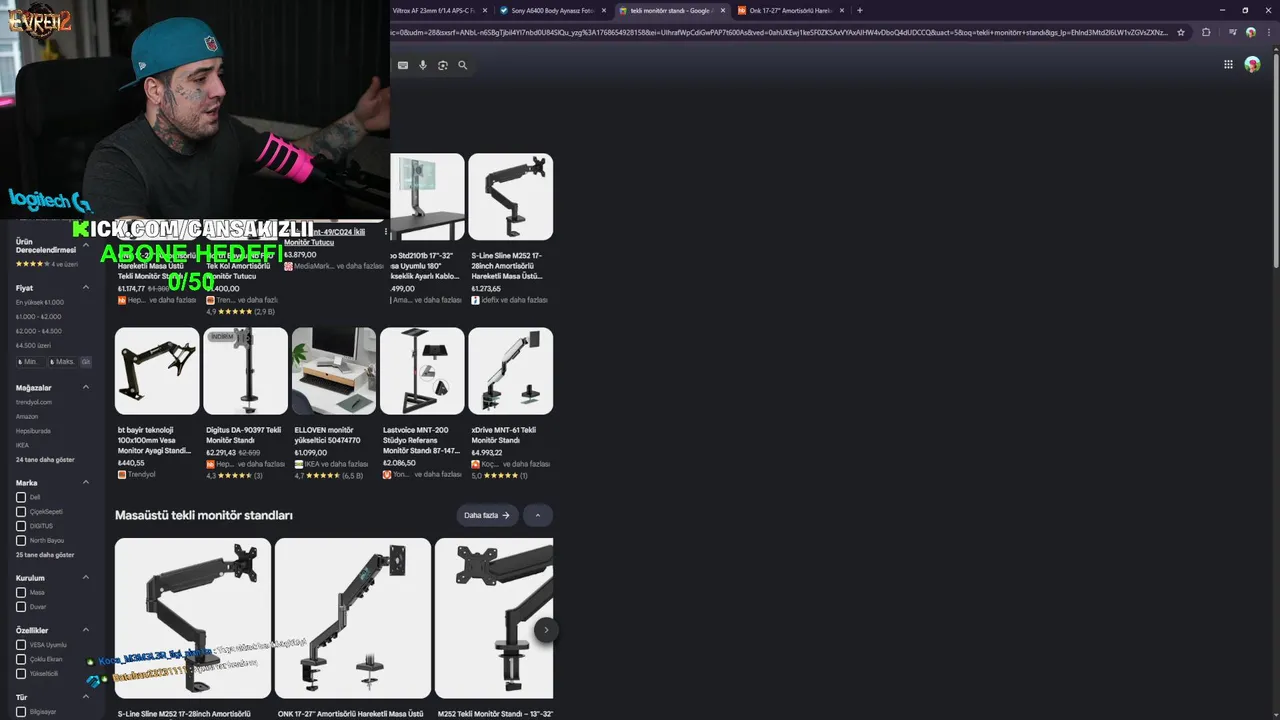This screenshot has width=1280, height=720.
Task: Check the DIGITUS brand checkbox
Action: pyautogui.click(x=21, y=526)
